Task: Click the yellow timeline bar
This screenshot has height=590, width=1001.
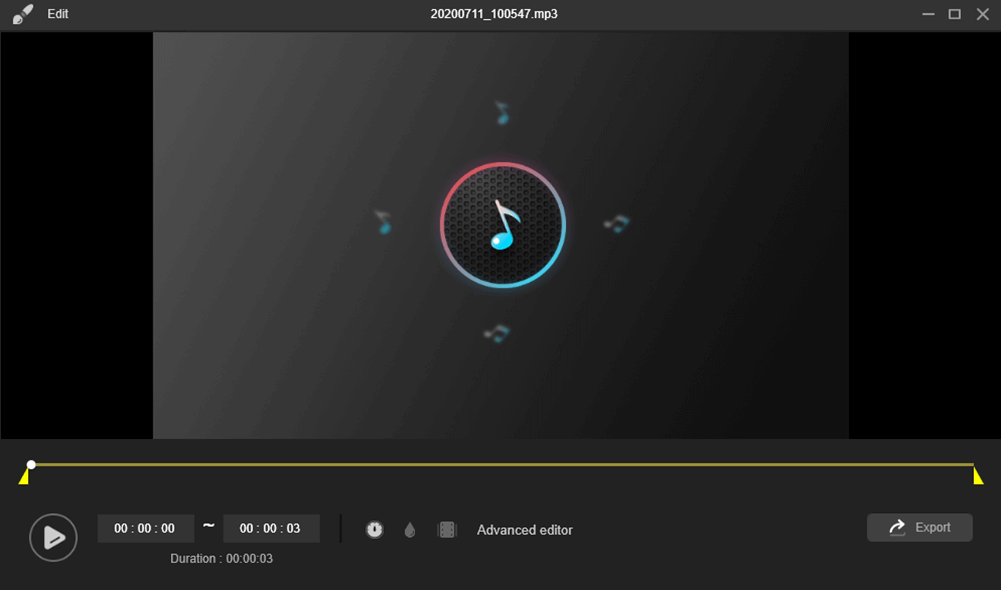Action: [500, 466]
